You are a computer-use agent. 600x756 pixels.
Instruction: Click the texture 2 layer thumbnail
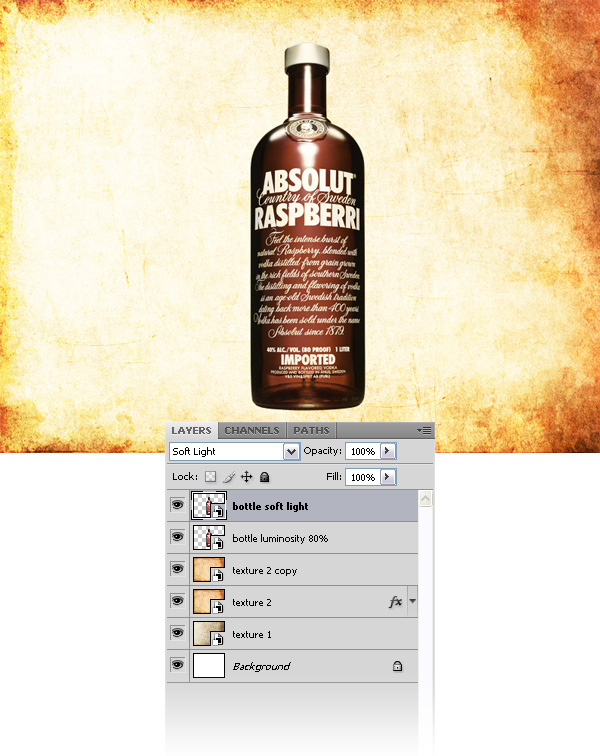coord(209,602)
